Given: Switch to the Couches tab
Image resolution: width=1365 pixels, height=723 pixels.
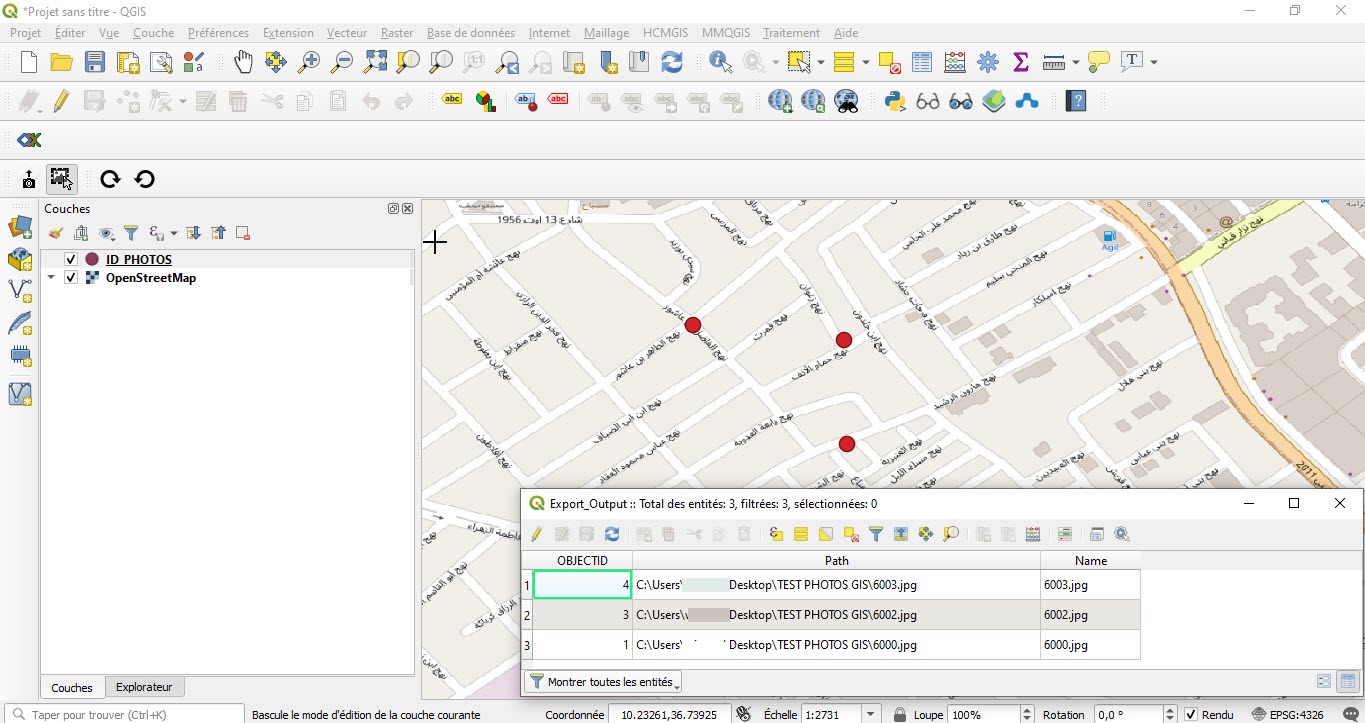Looking at the screenshot, I should [72, 688].
